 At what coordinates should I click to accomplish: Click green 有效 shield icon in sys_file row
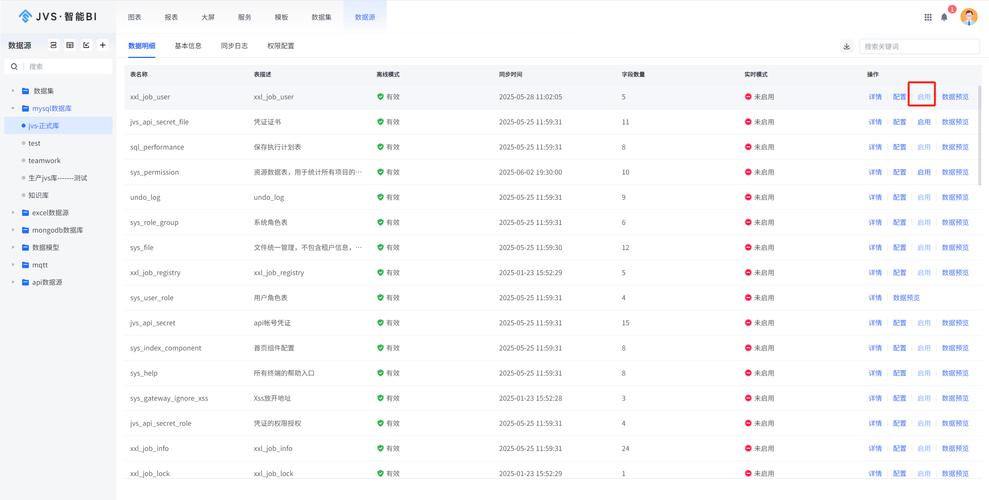(x=380, y=247)
